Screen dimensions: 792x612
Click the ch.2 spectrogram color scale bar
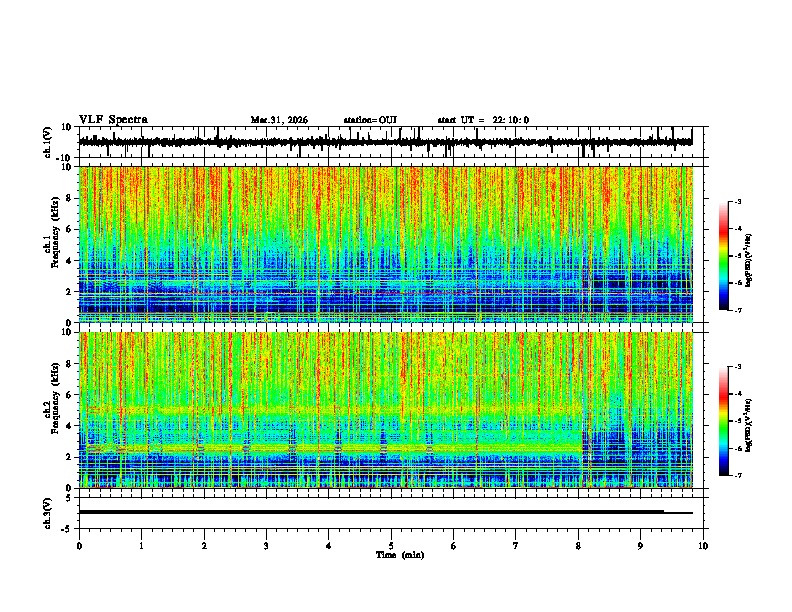724,421
